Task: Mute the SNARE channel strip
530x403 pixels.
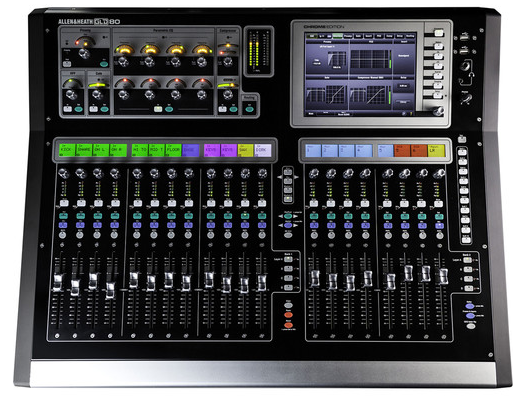Action: (81, 203)
